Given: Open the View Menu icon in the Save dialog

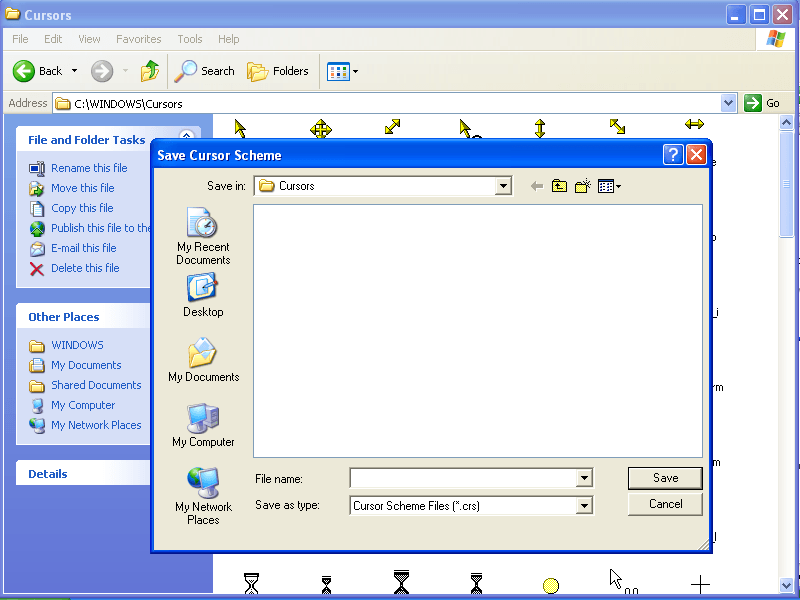Looking at the screenshot, I should 607,185.
